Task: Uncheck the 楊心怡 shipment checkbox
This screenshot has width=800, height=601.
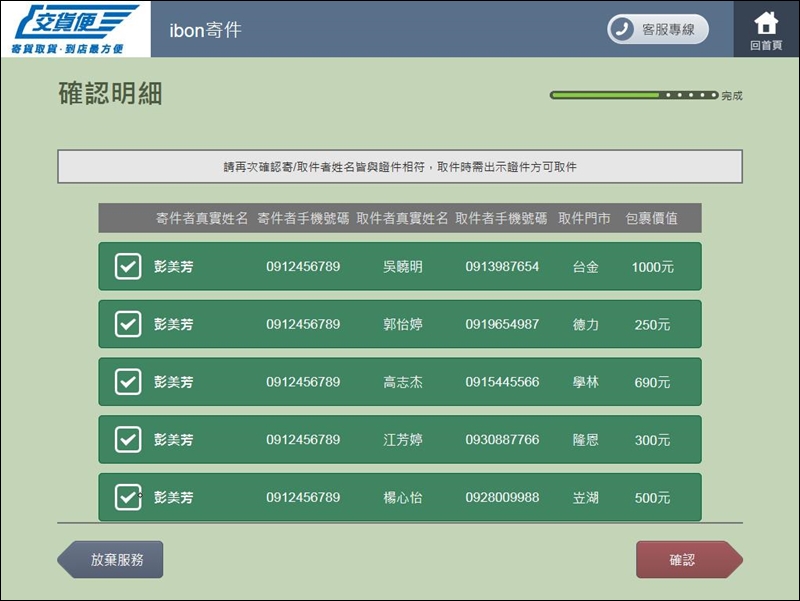Action: [x=128, y=497]
